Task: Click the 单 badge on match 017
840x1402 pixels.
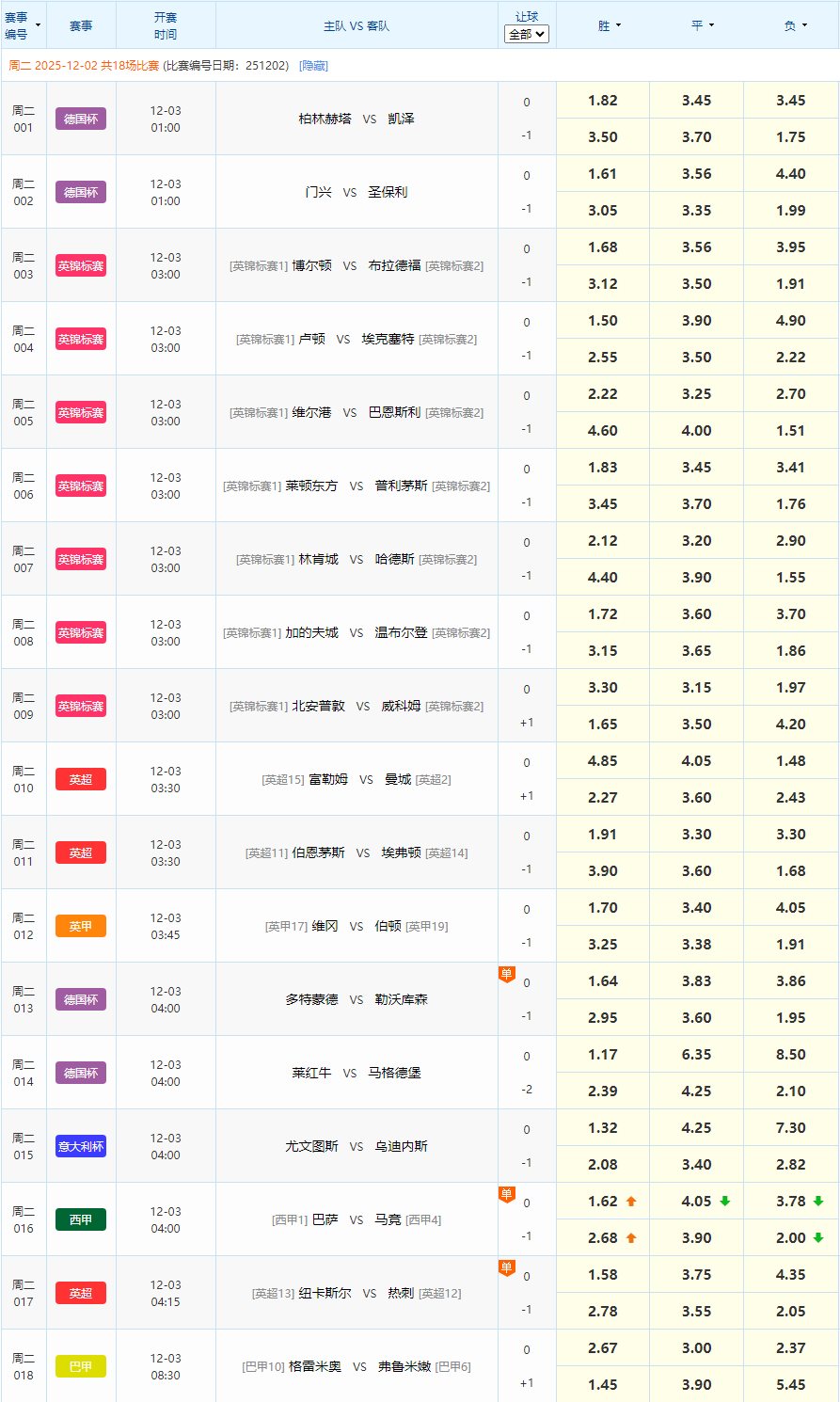Action: [x=507, y=1268]
